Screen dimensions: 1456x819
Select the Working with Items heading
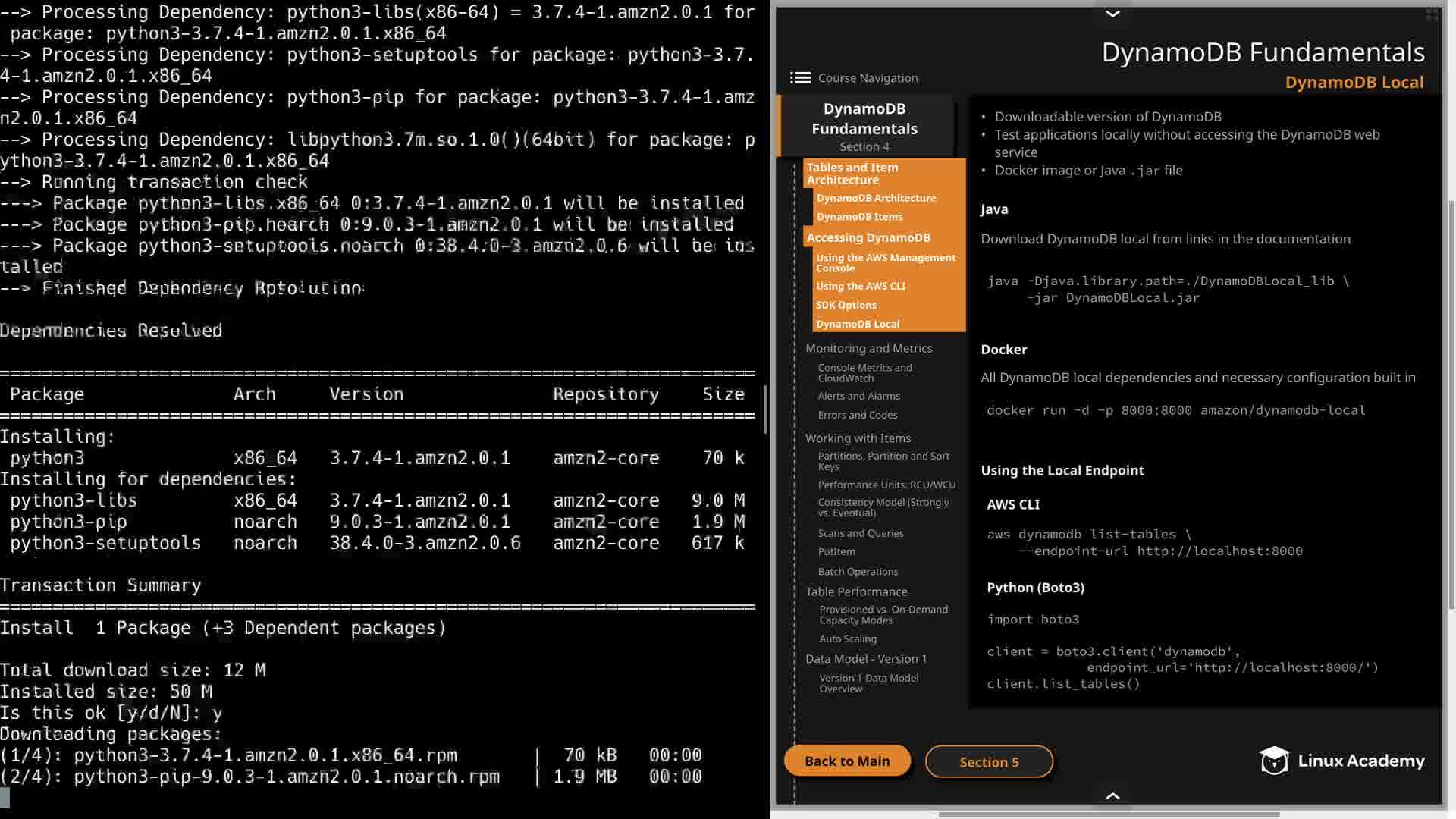[x=858, y=438]
